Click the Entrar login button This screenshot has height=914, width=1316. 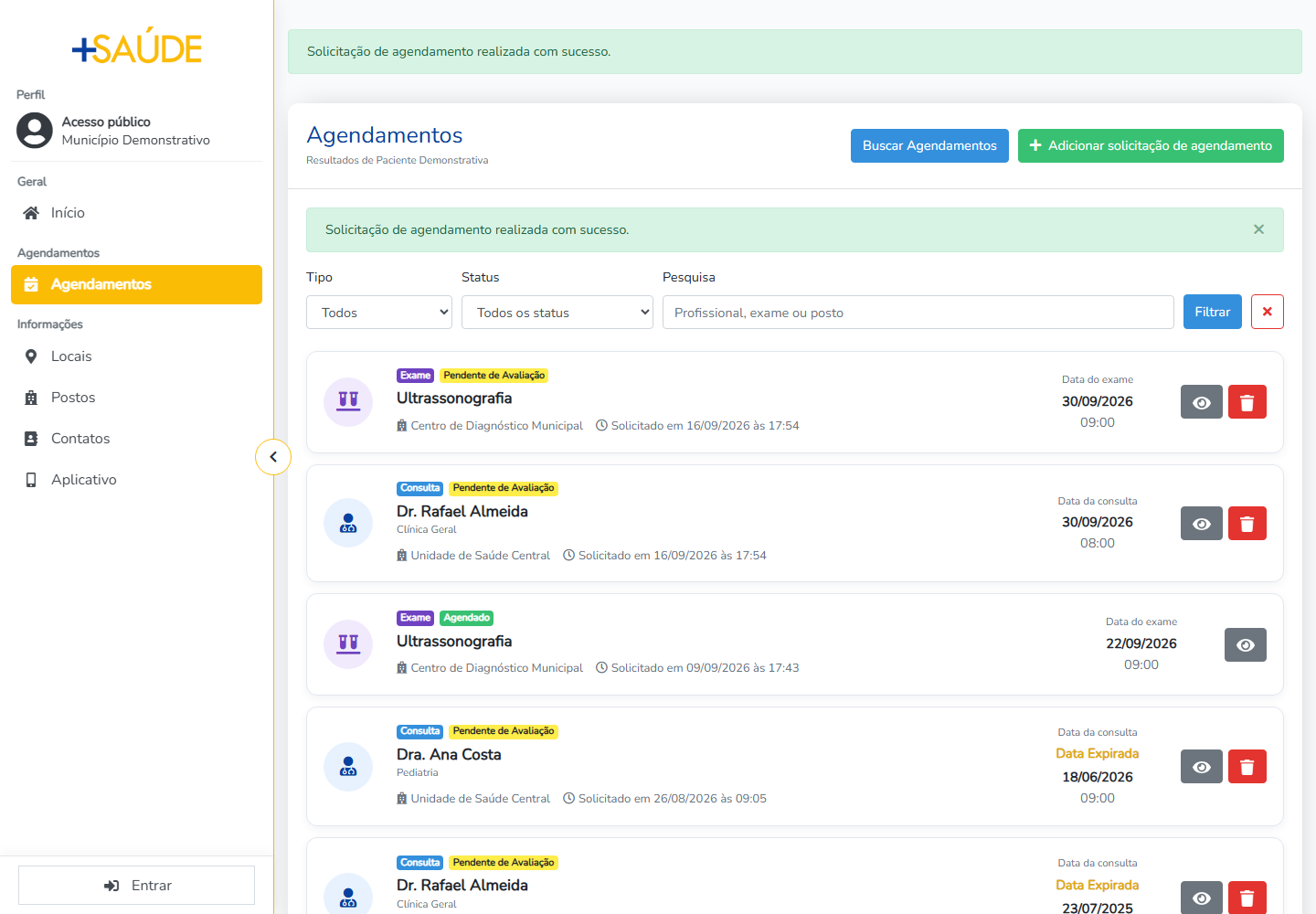[137, 886]
